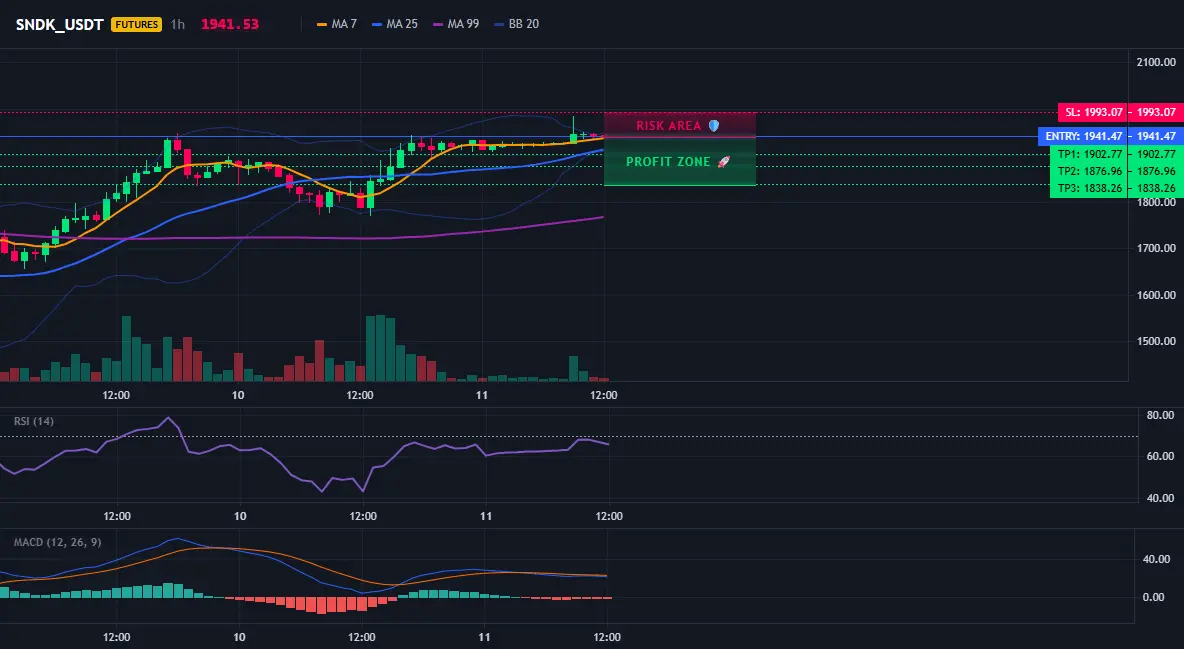Click the RISK AREA shield box

[680, 125]
